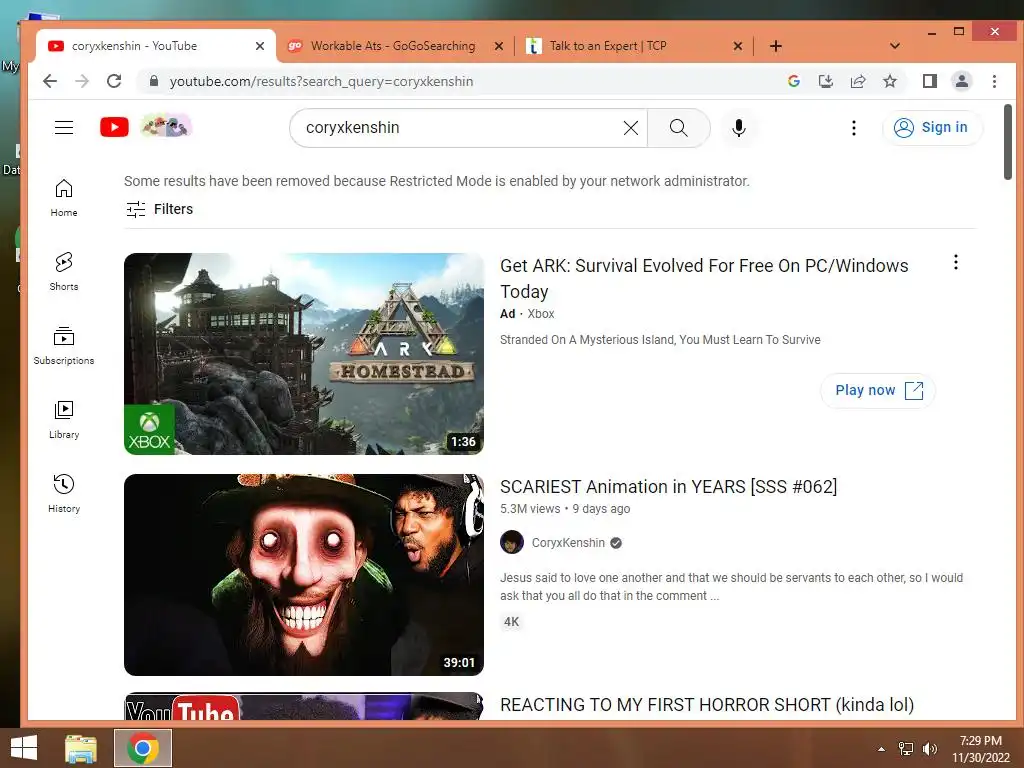Open REACTING TO MY FIRST HORROR SHORT

coord(707,705)
